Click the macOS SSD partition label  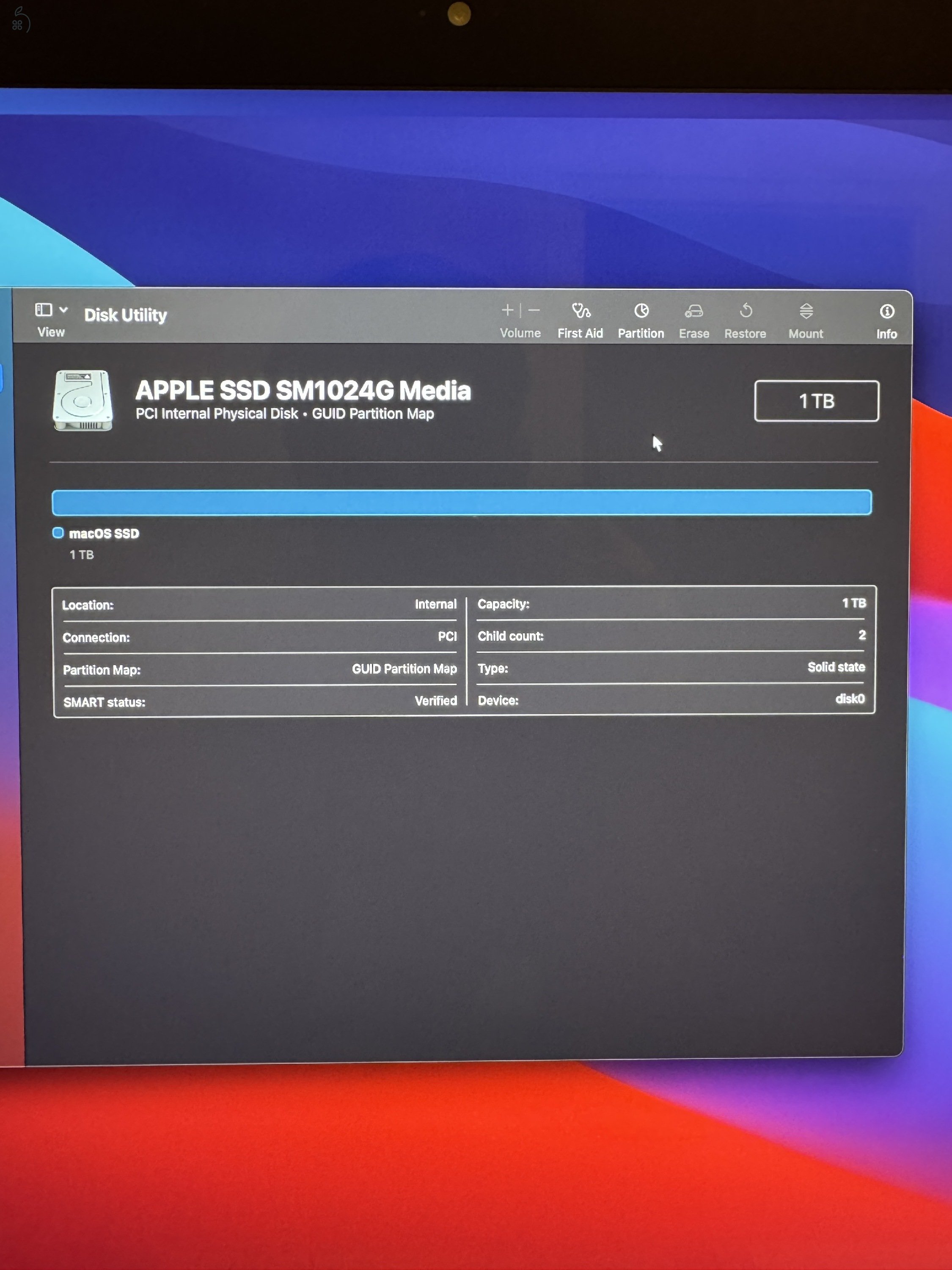coord(104,533)
